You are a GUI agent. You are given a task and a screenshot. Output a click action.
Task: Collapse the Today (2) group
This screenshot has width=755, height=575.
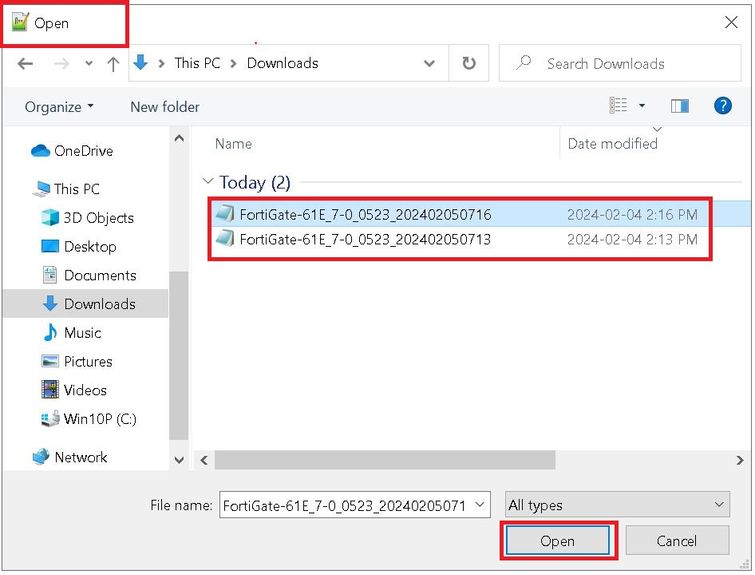pos(208,181)
